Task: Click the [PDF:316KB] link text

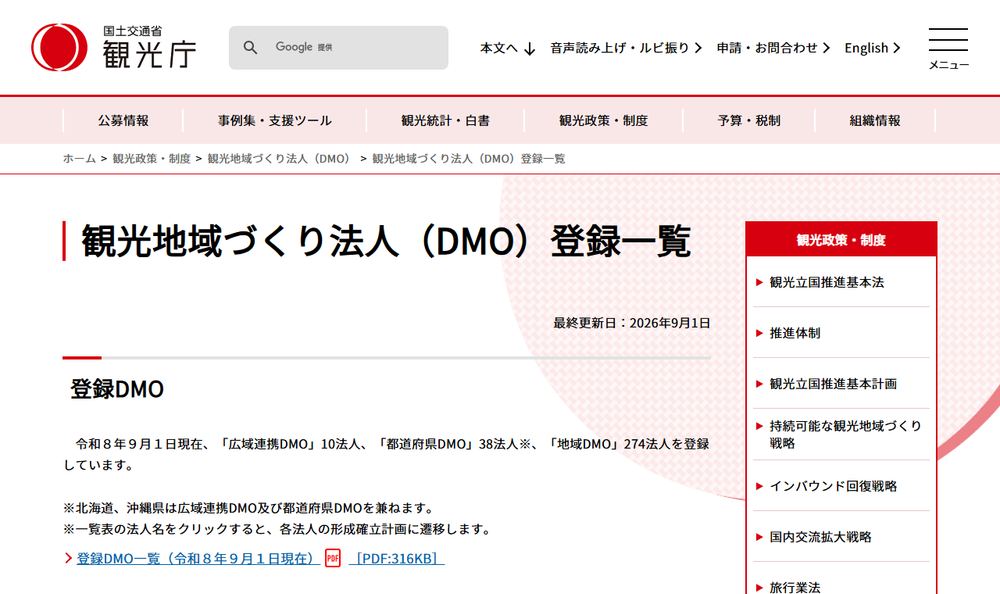Action: (x=397, y=558)
